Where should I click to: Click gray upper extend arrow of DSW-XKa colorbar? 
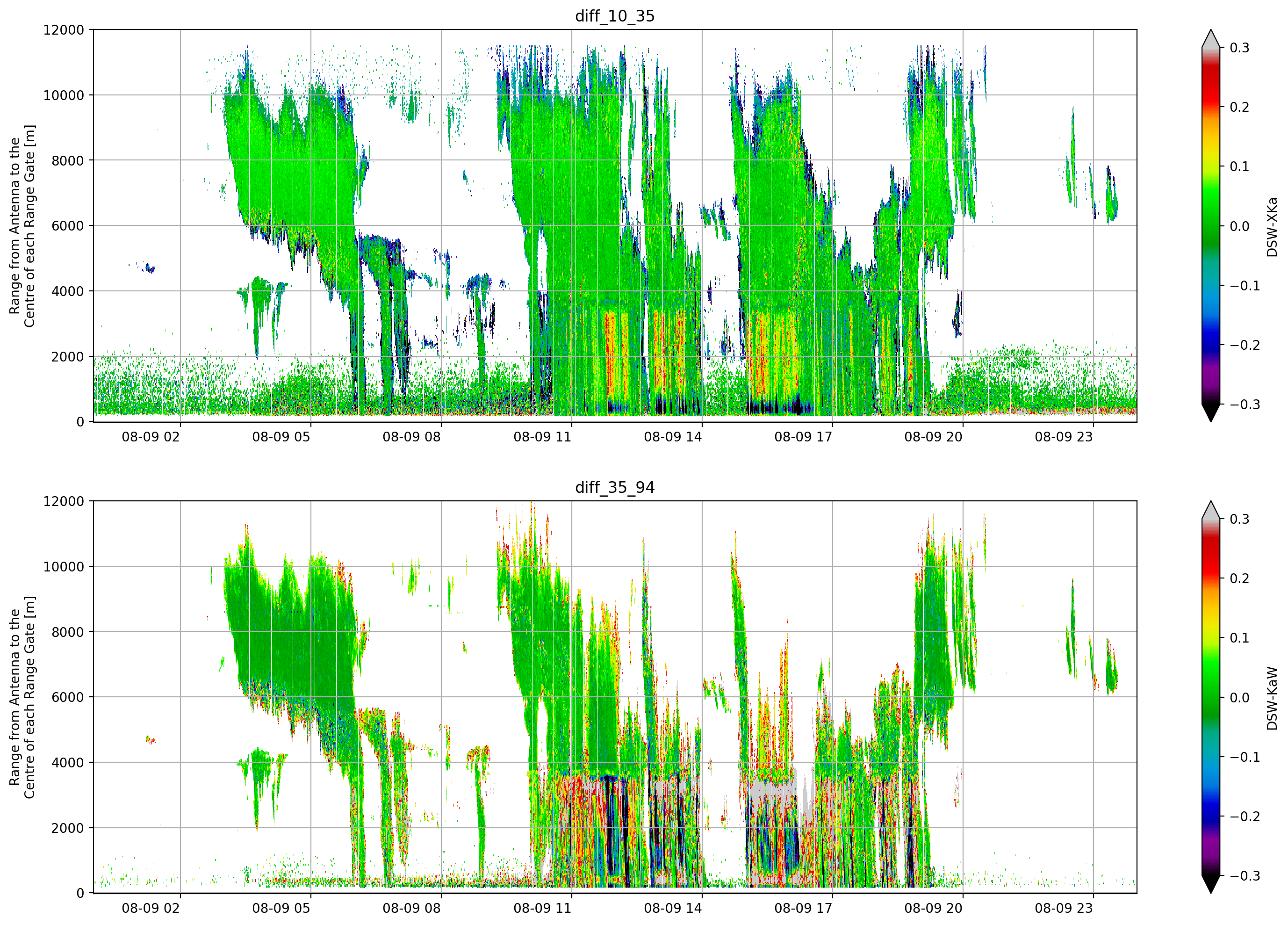[1211, 39]
